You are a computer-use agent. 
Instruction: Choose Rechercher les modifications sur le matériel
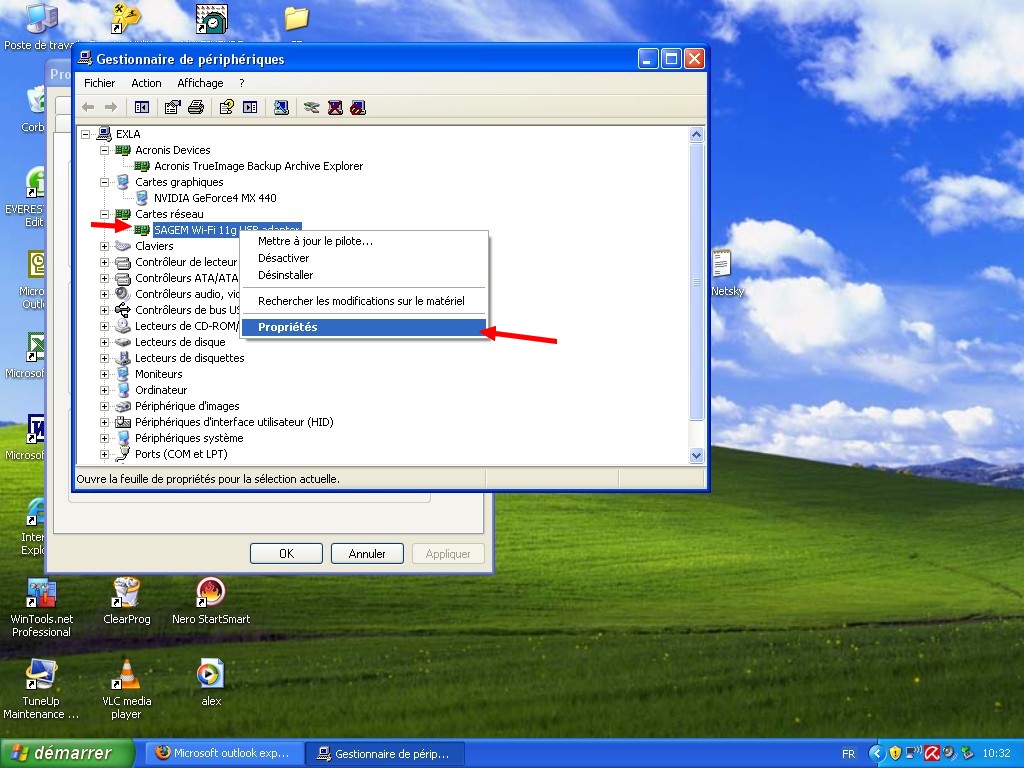(363, 301)
